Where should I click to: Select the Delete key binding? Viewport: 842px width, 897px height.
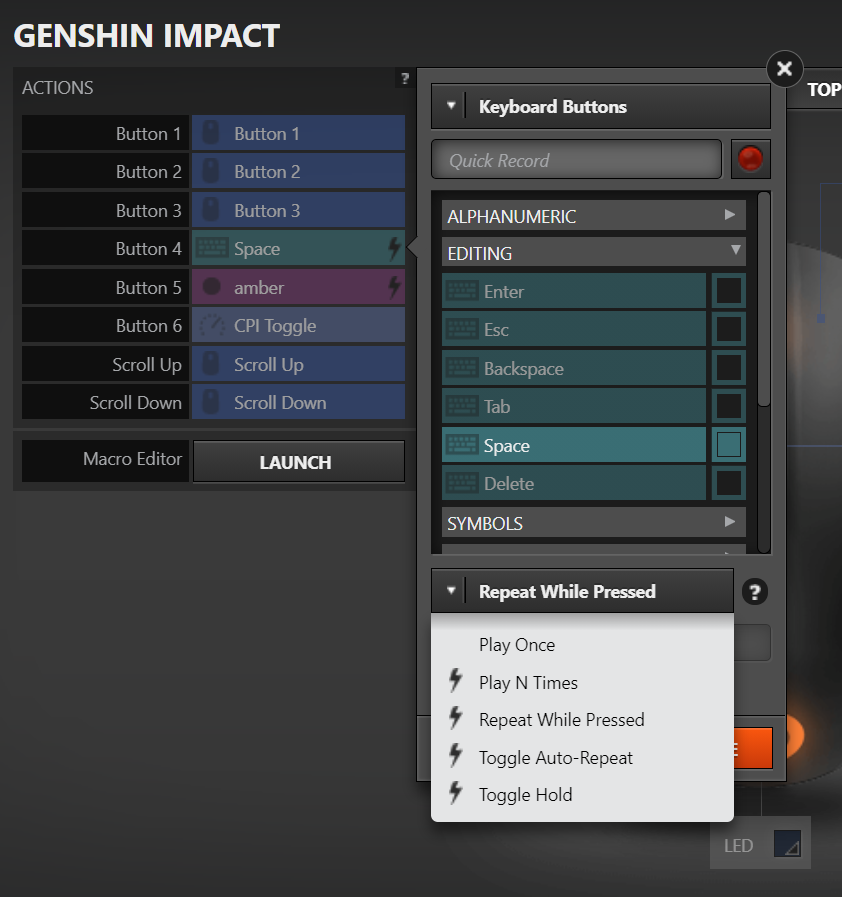[x=574, y=483]
